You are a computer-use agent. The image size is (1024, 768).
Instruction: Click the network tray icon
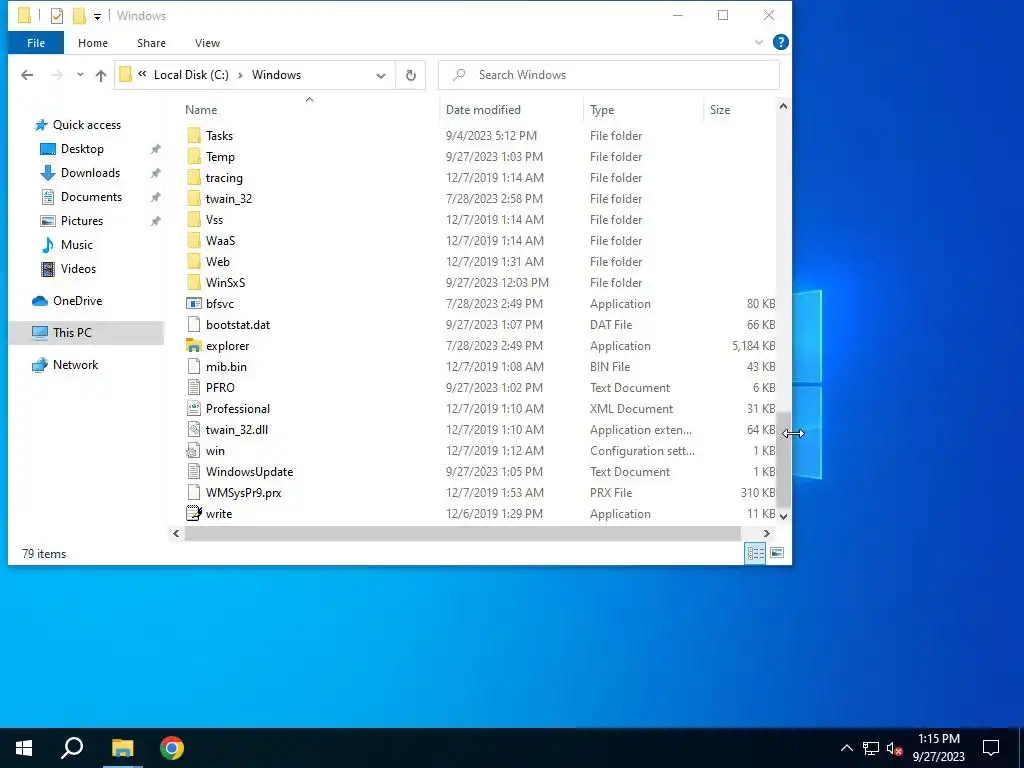coord(871,748)
